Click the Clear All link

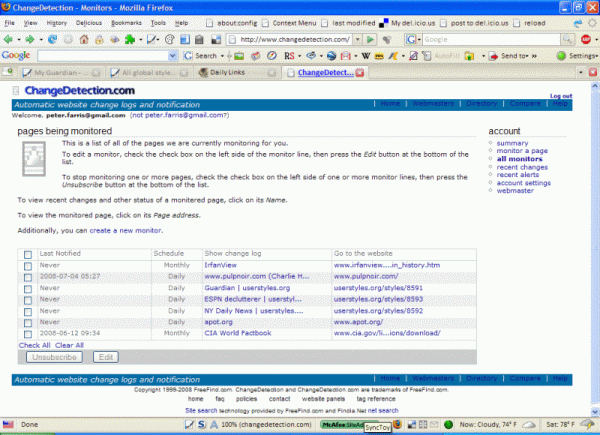(x=69, y=345)
